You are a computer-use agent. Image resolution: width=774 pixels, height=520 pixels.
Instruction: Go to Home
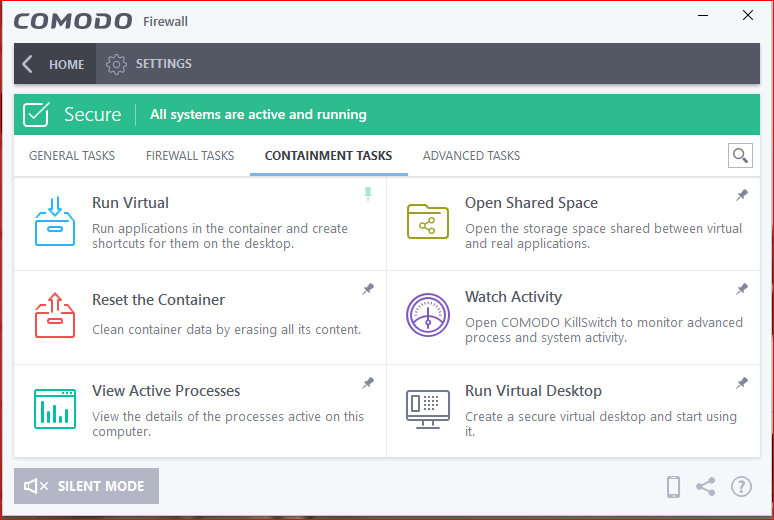coord(55,64)
